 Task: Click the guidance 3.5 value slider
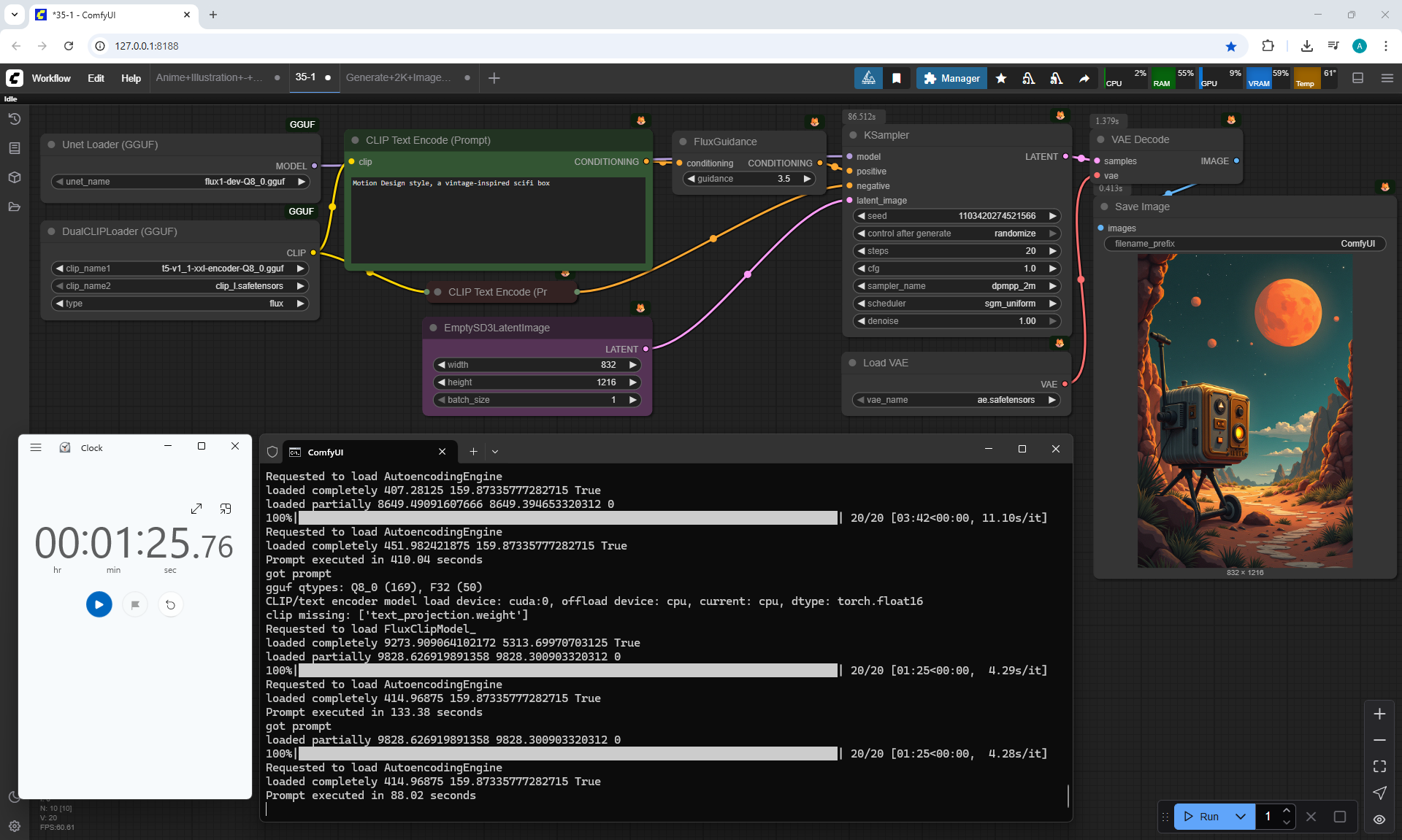750,179
